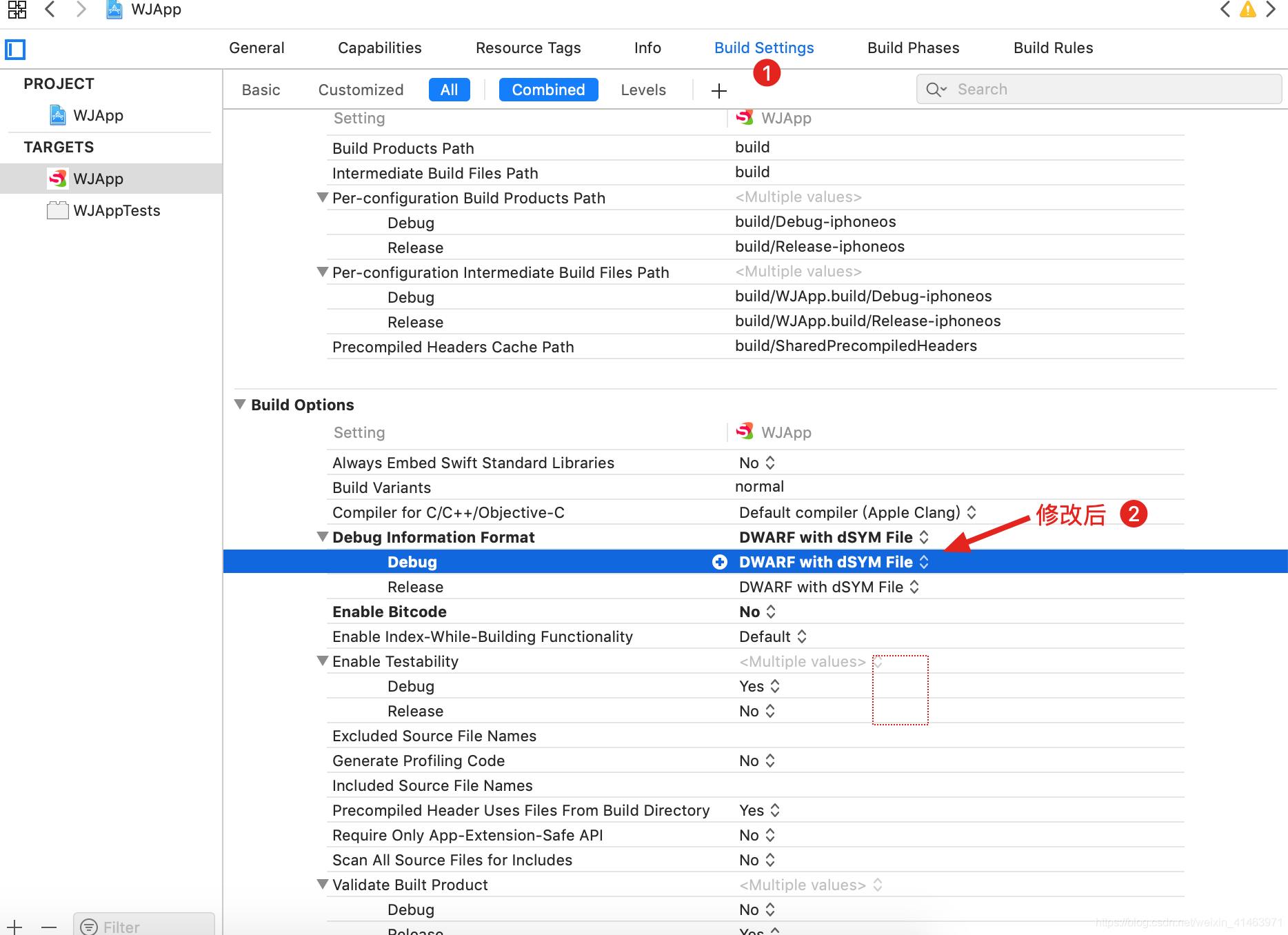This screenshot has width=1288, height=935.
Task: Open the Capabilities tab
Action: pyautogui.click(x=380, y=48)
